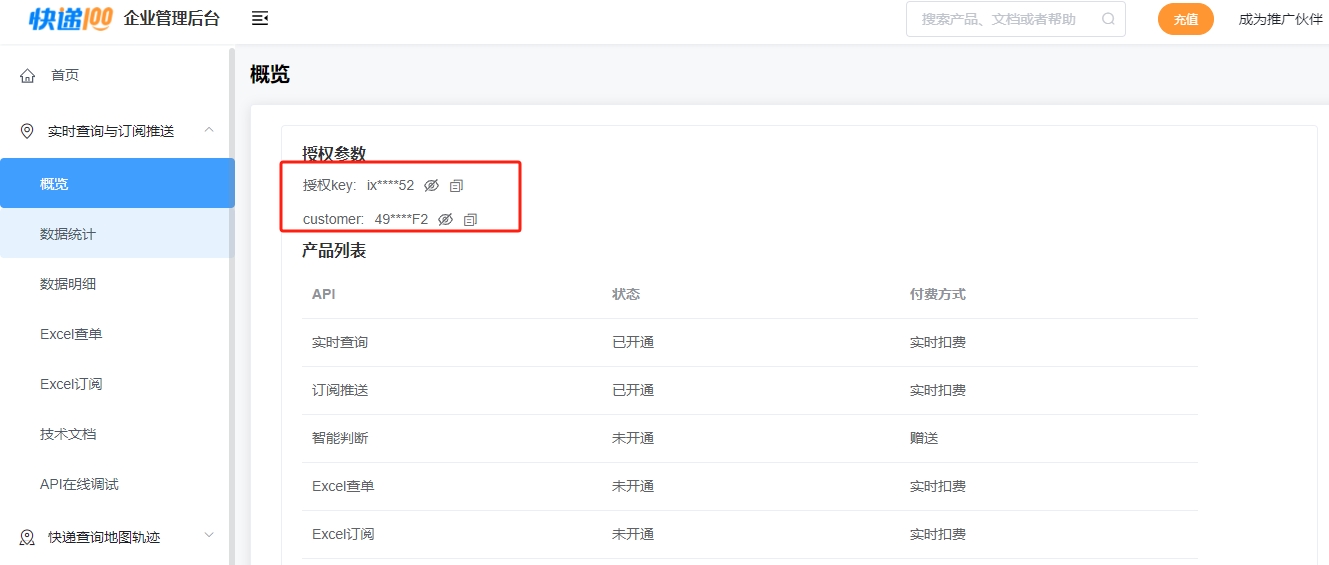
Task: Click the 产品列表 section heading
Action: pos(334,251)
